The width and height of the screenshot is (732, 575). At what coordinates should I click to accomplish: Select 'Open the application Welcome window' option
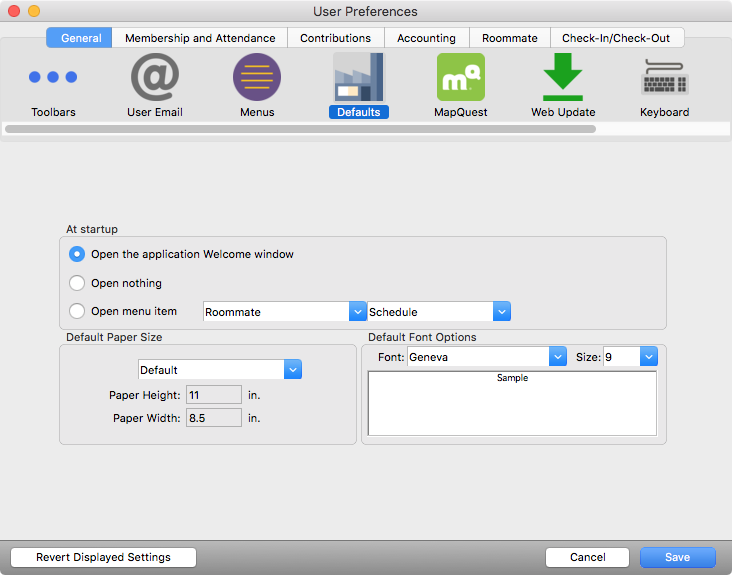(x=77, y=254)
